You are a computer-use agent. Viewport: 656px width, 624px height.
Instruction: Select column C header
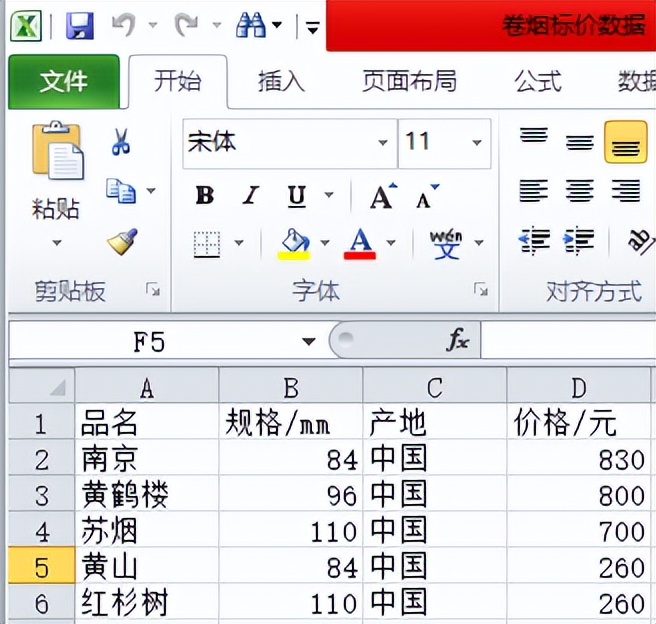pos(435,387)
